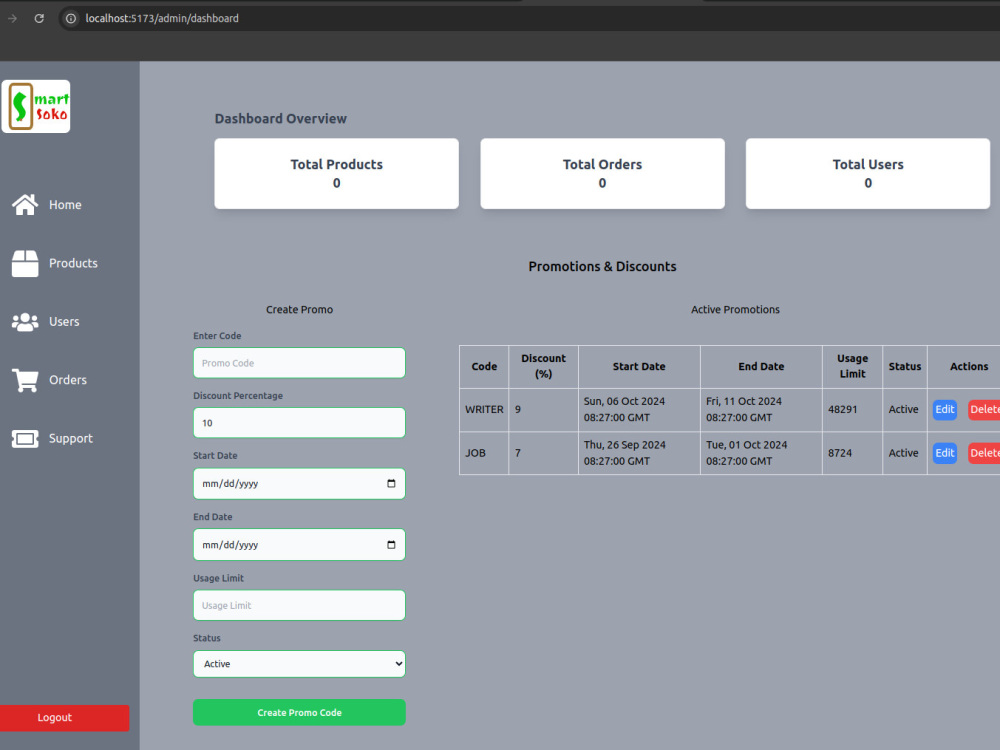This screenshot has height=750, width=1000.
Task: Click the browser address bar URL
Action: coord(162,18)
